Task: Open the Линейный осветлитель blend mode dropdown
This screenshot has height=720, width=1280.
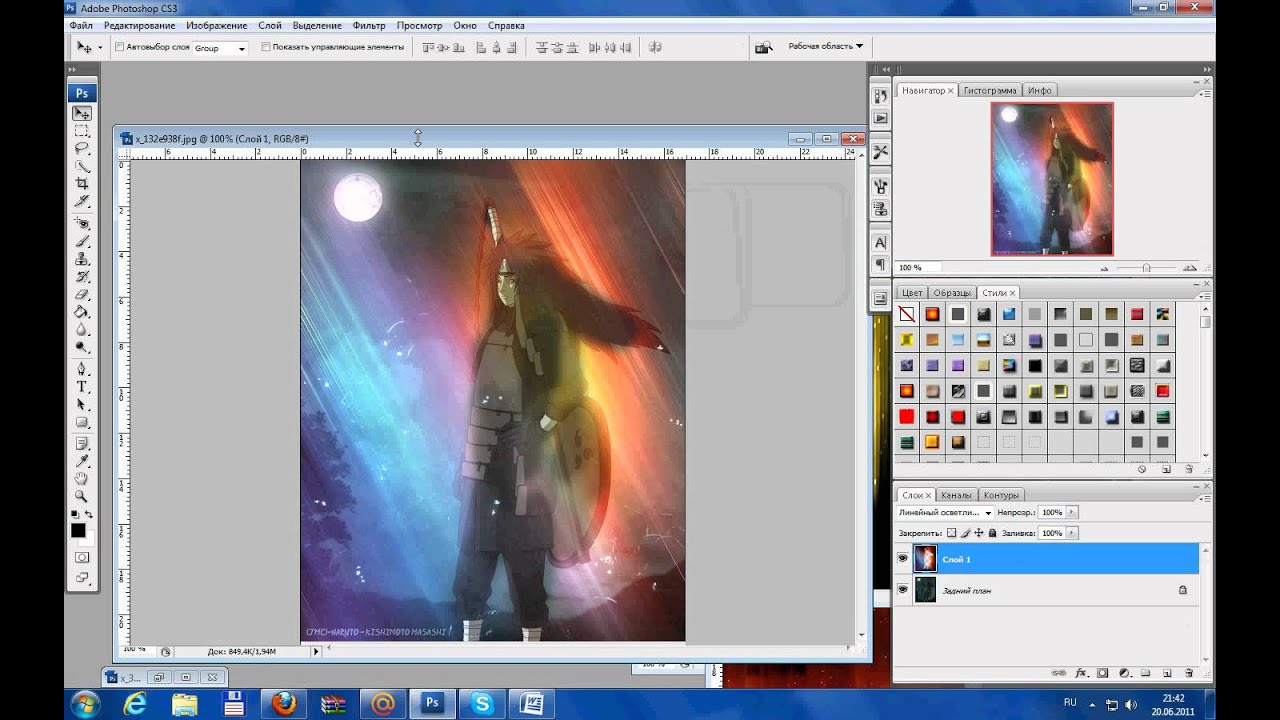Action: point(946,512)
